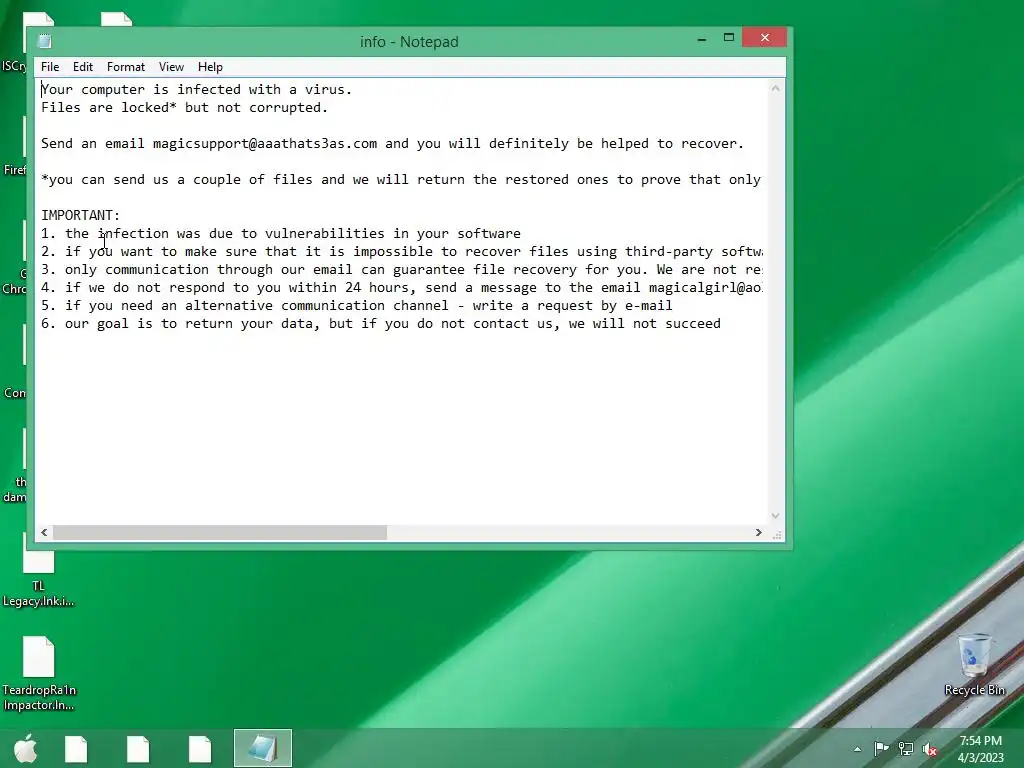Click the vertical scrollbar up arrow
This screenshot has width=1024, height=768.
coord(775,88)
